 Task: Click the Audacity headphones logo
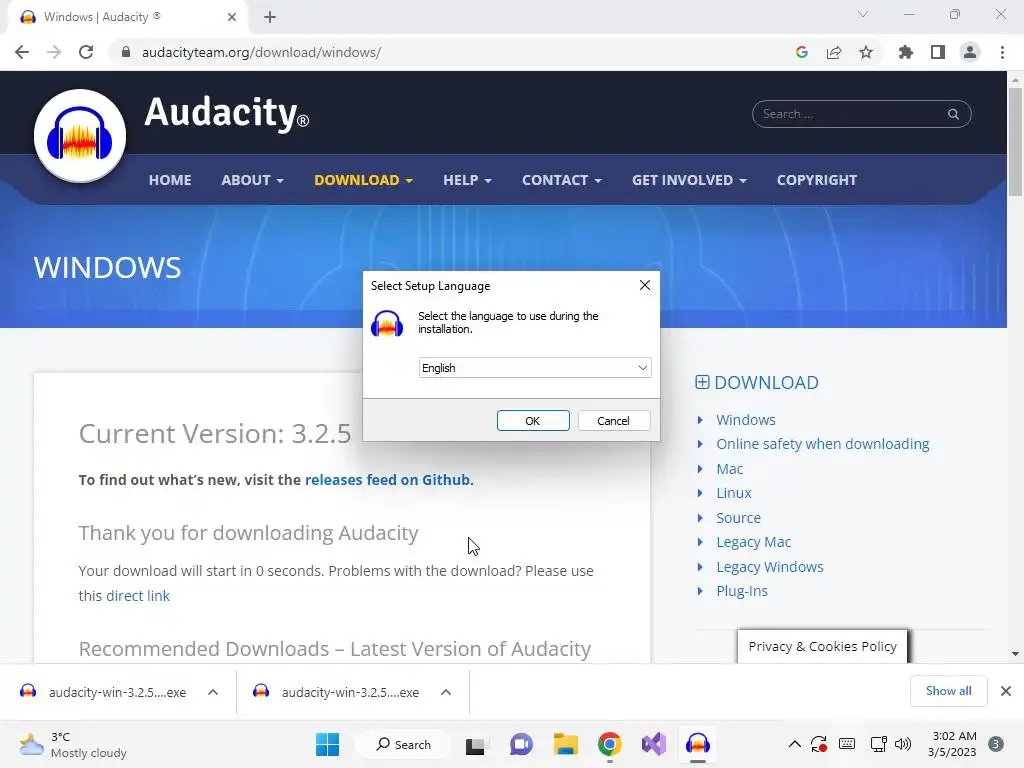[80, 136]
